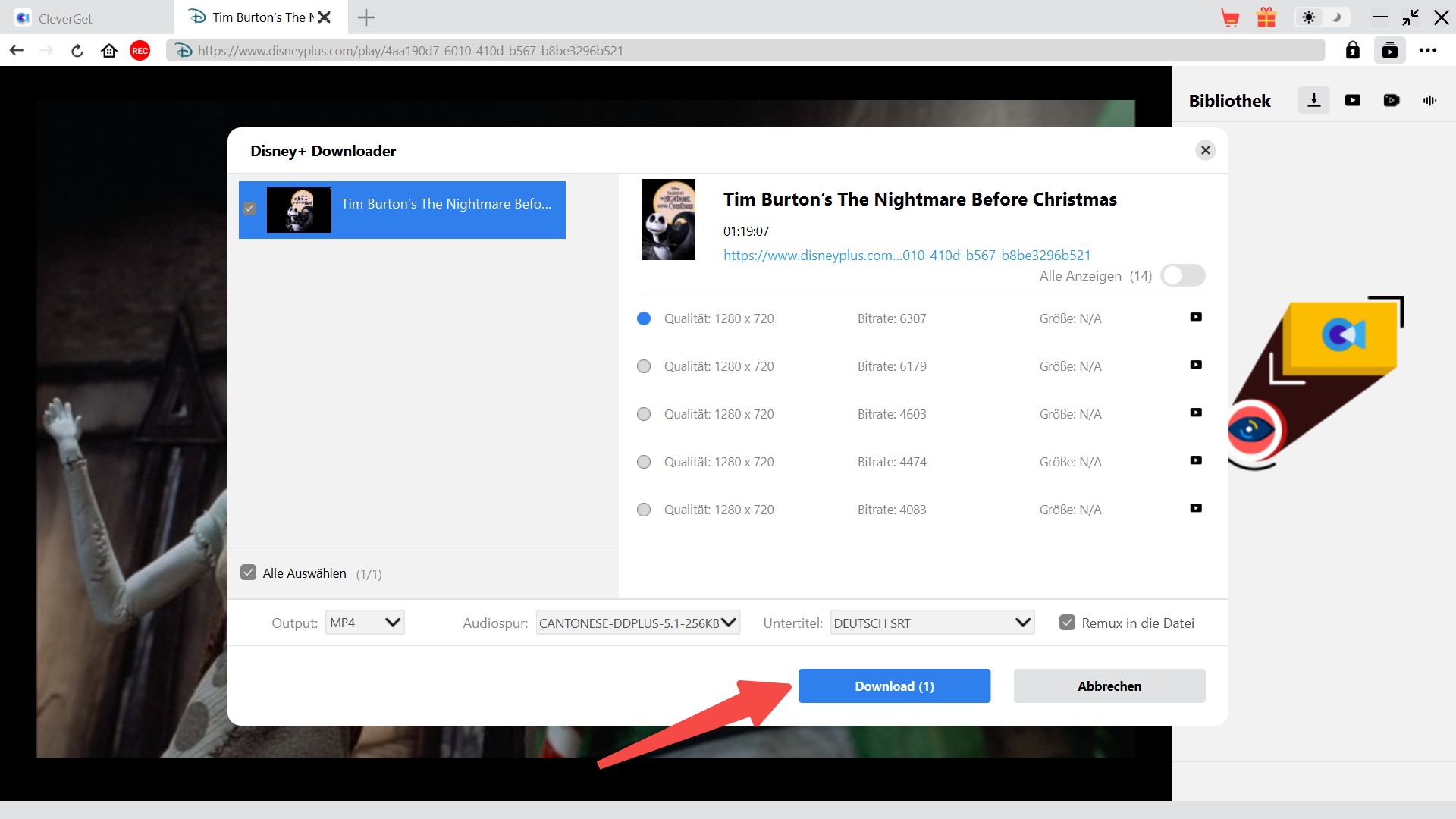The width and height of the screenshot is (1456, 819).
Task: Toggle Remux in die Datei checkbox
Action: coord(1067,623)
